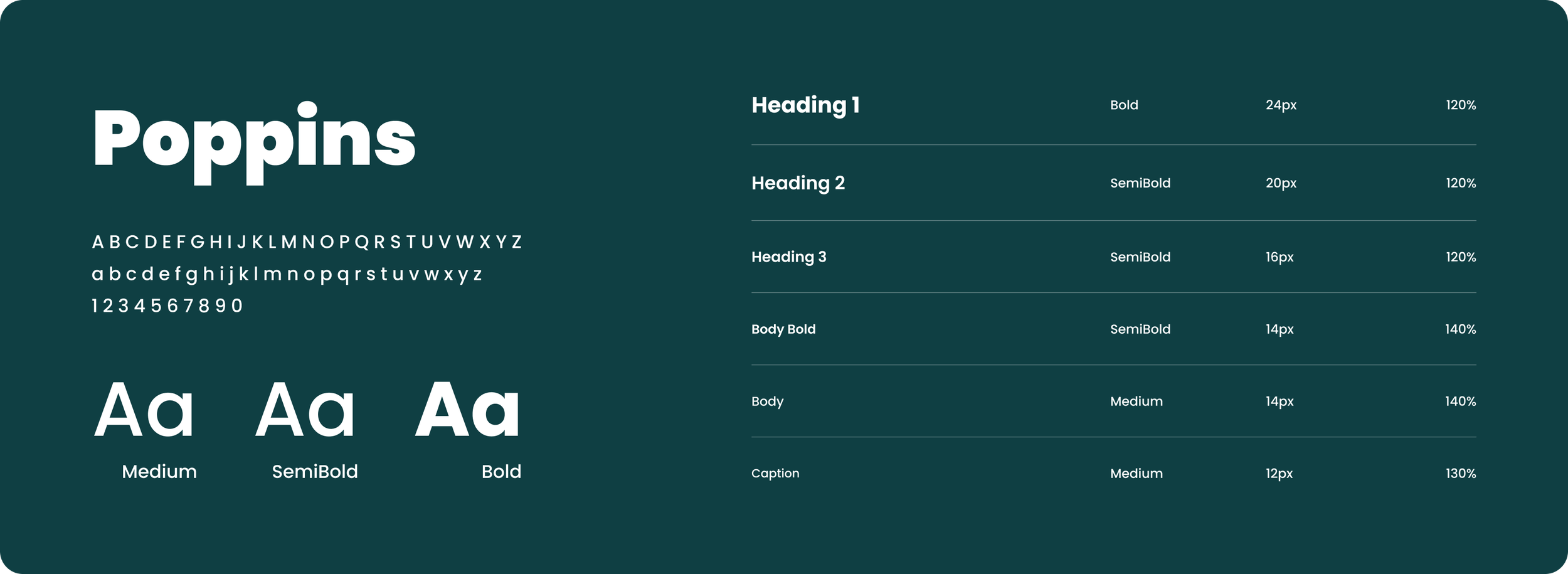Click the 140% line height in Body row
1568x574 pixels.
point(1460,401)
